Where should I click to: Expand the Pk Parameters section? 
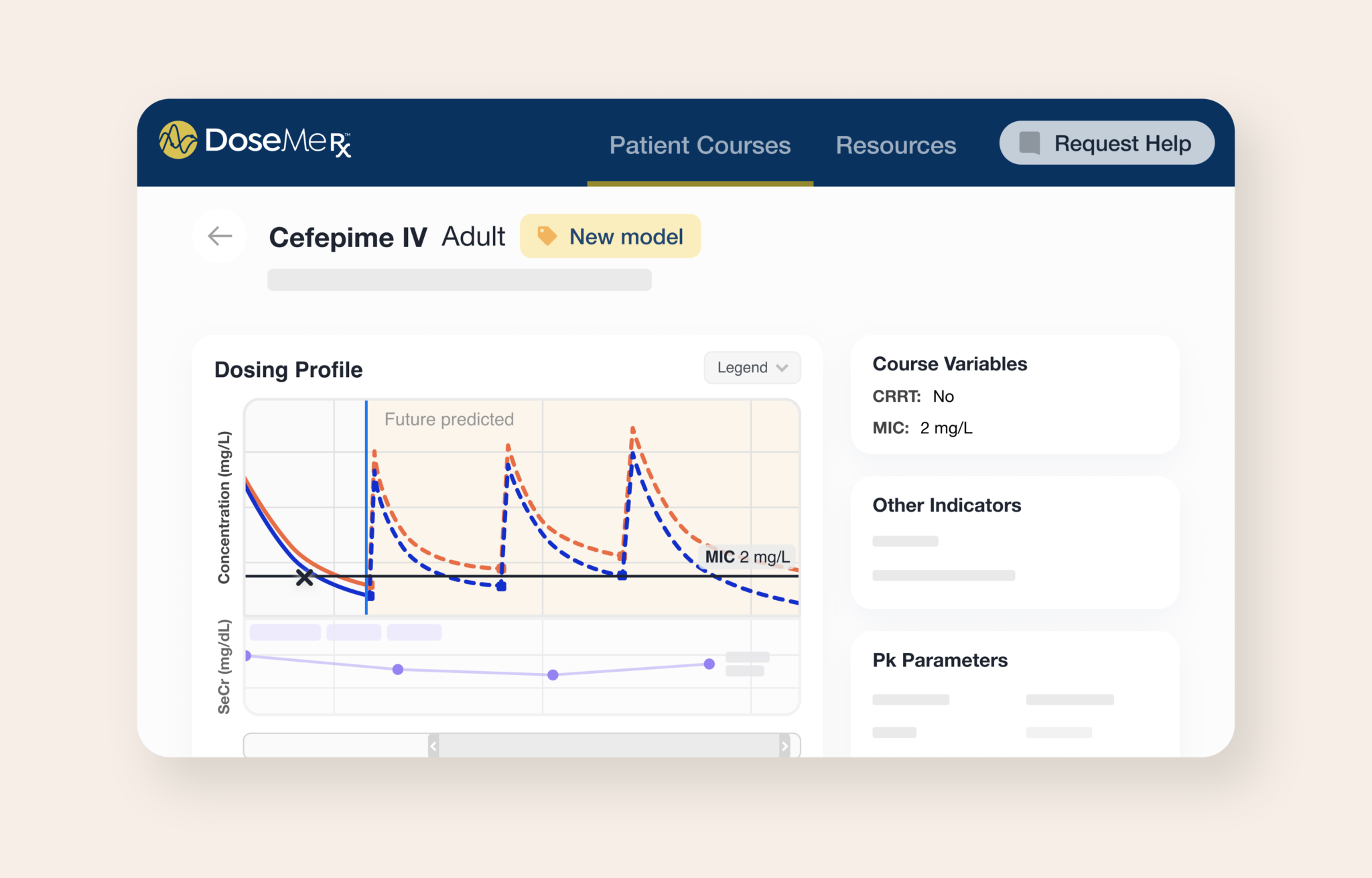coord(940,660)
